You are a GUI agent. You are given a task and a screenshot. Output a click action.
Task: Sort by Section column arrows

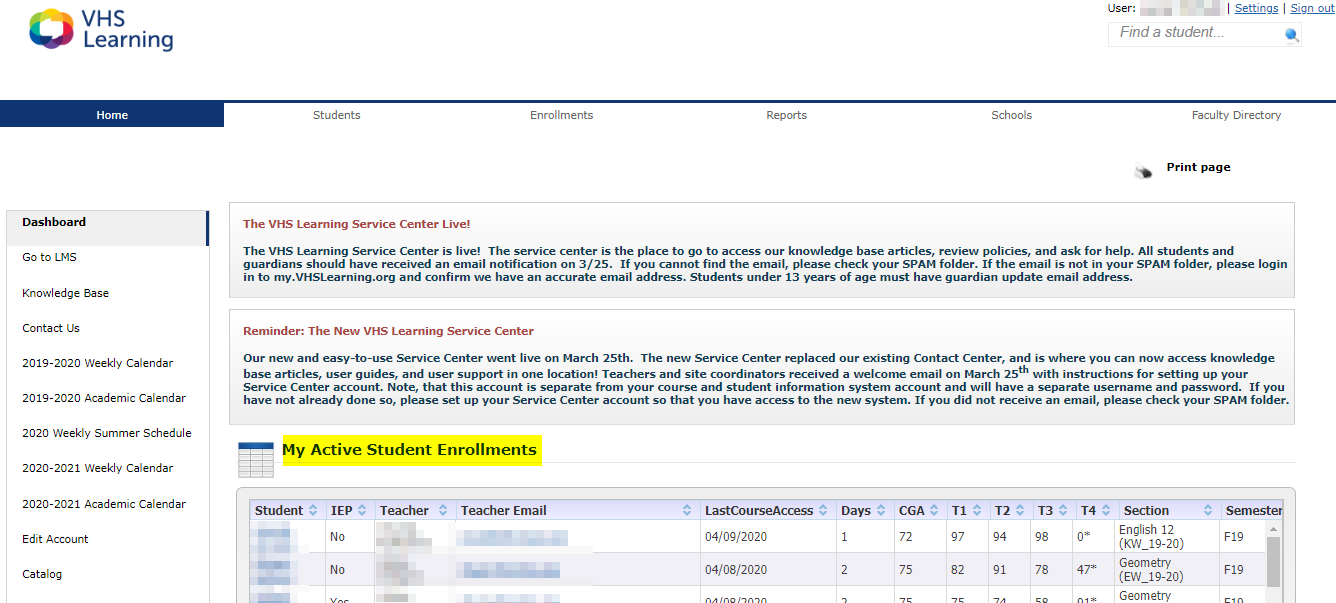pyautogui.click(x=1208, y=511)
